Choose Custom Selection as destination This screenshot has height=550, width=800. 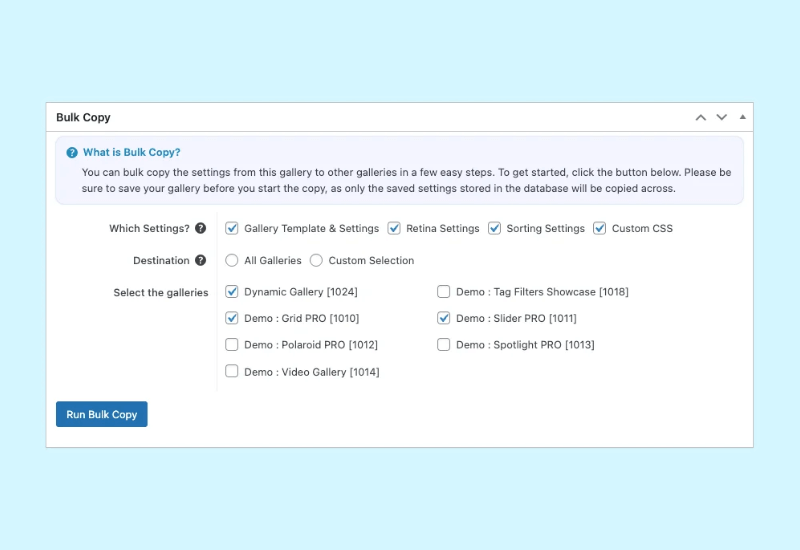(316, 260)
